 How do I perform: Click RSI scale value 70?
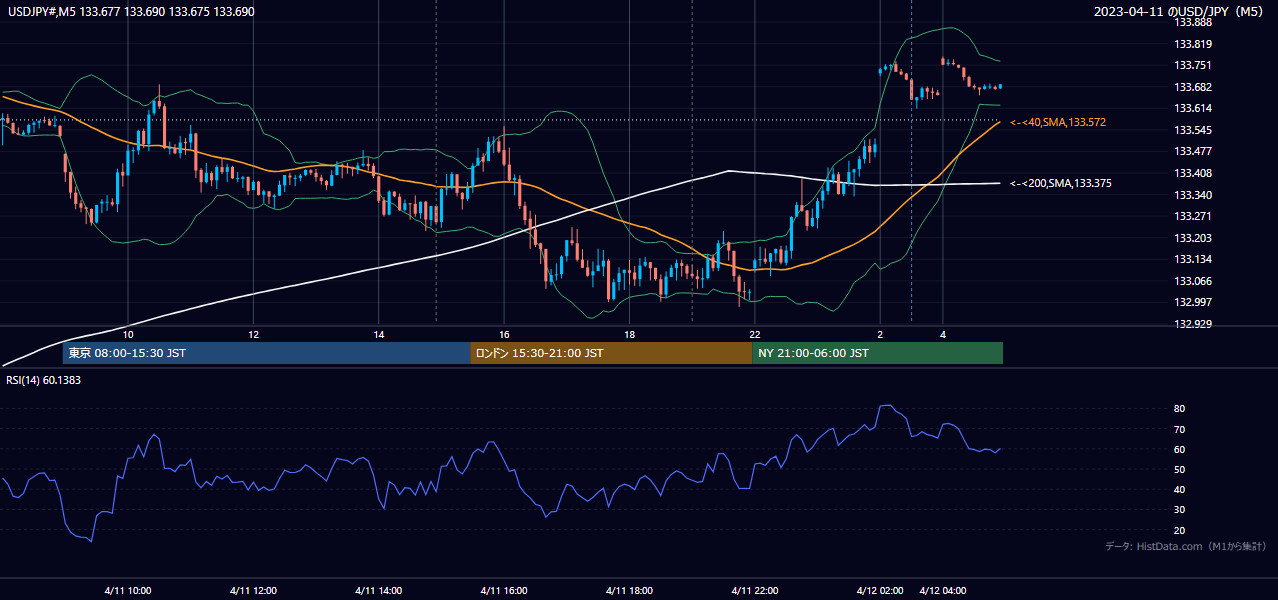point(1179,429)
